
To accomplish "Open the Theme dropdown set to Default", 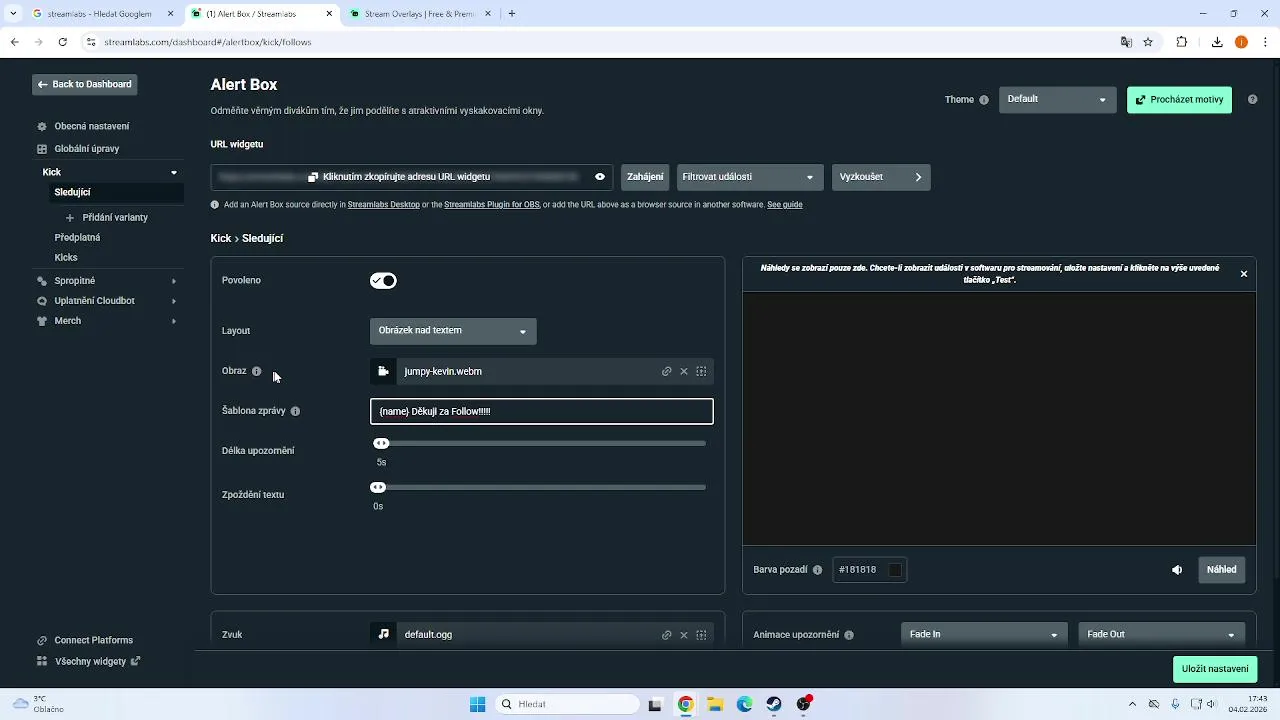I will coord(1057,99).
